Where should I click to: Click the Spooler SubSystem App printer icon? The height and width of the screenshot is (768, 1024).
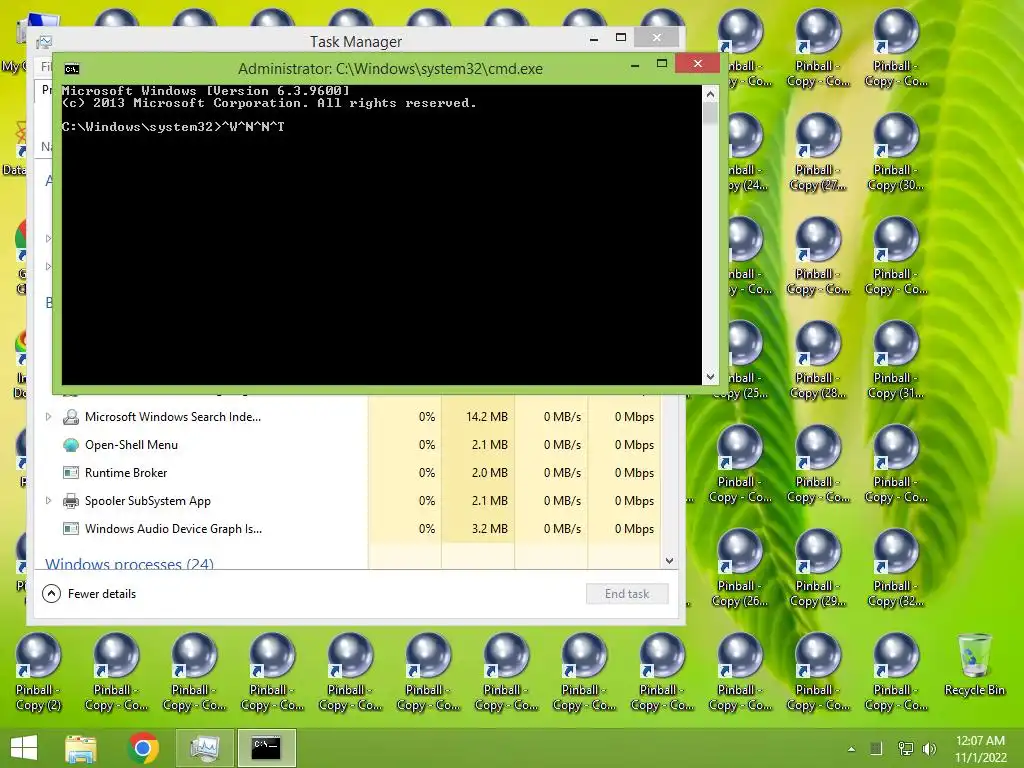tap(71, 501)
